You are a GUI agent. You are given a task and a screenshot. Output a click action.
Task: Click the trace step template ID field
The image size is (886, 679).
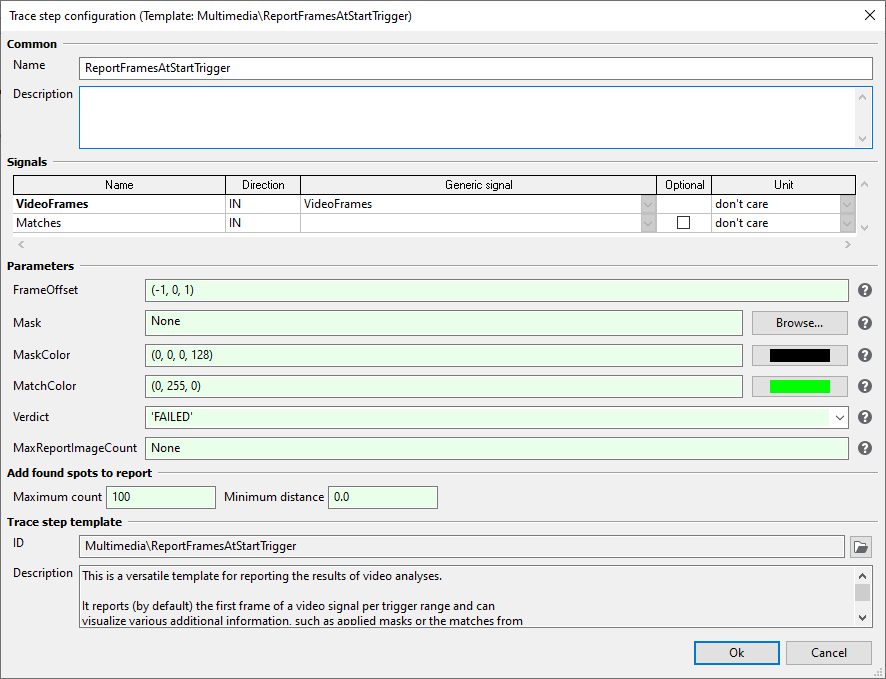click(462, 547)
